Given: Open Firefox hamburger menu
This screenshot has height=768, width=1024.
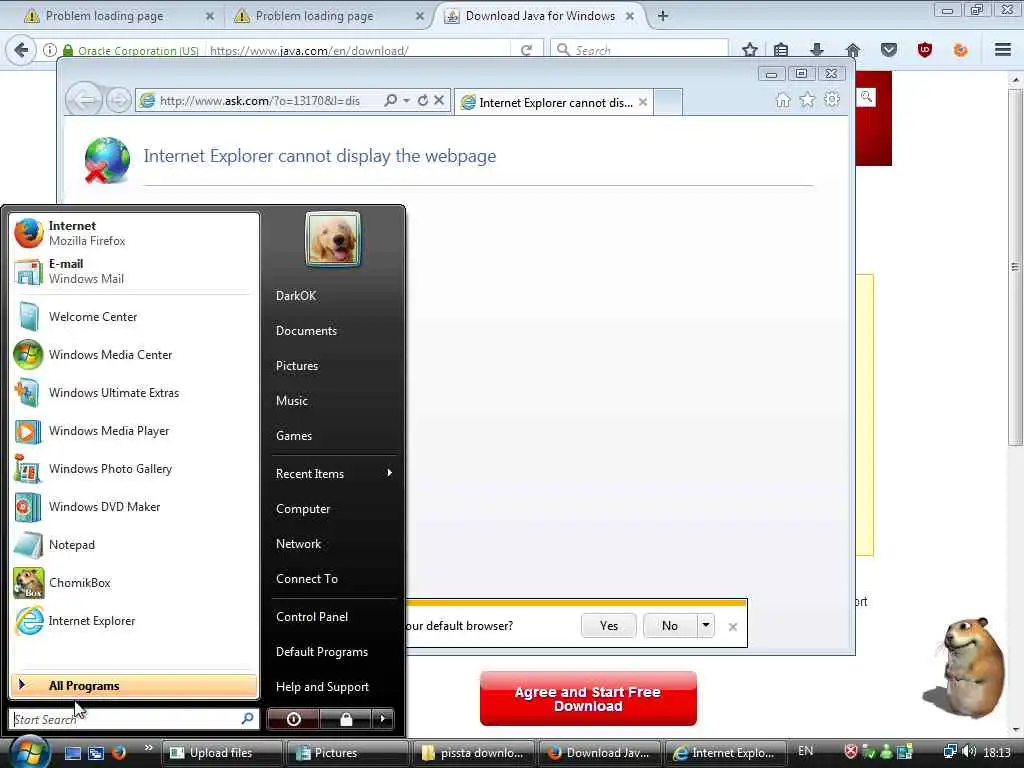Looking at the screenshot, I should tap(1003, 50).
